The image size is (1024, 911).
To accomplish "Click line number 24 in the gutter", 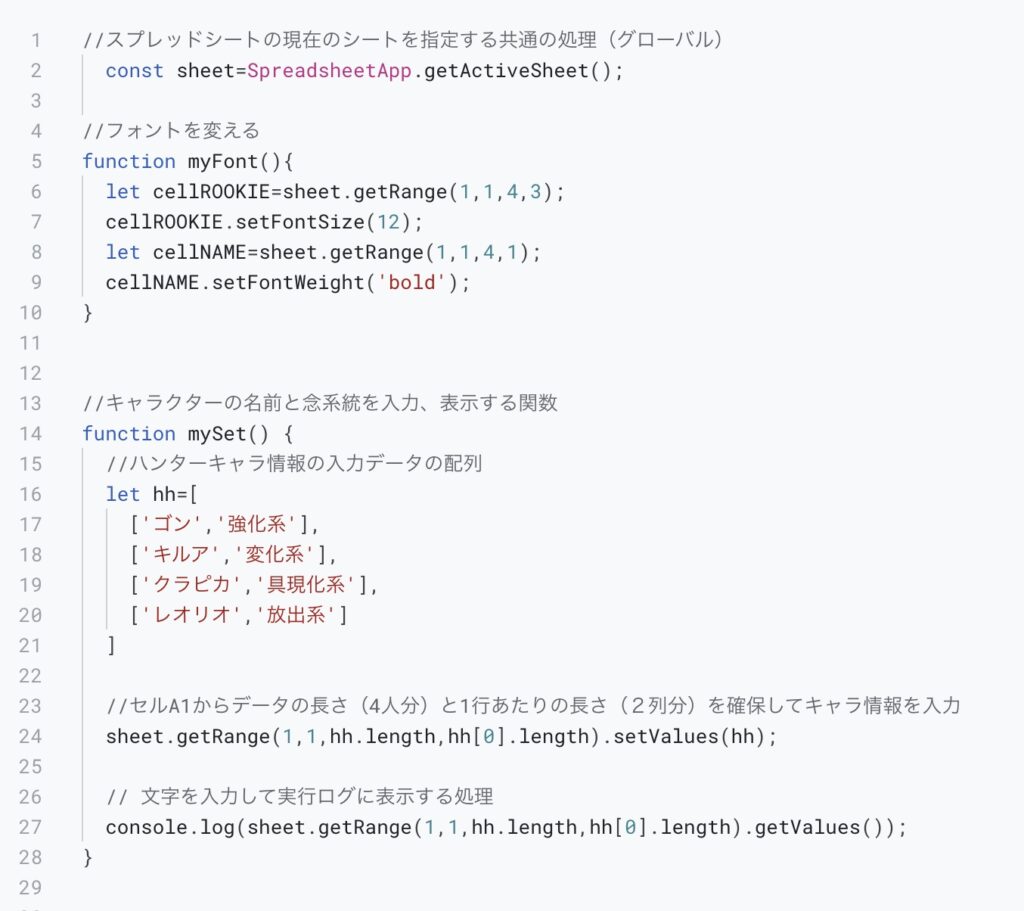I will [31, 737].
